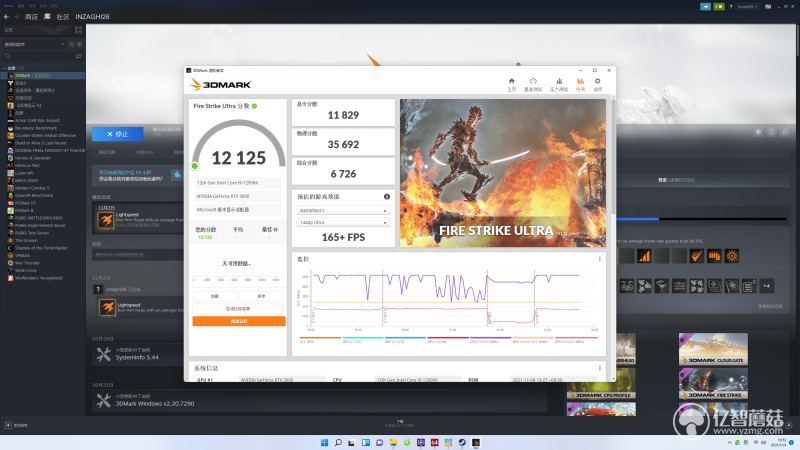Image resolution: width=800 pixels, height=450 pixels.
Task: Select PUBG: BATTLEGROUNDS in library
Action: (x=38, y=218)
